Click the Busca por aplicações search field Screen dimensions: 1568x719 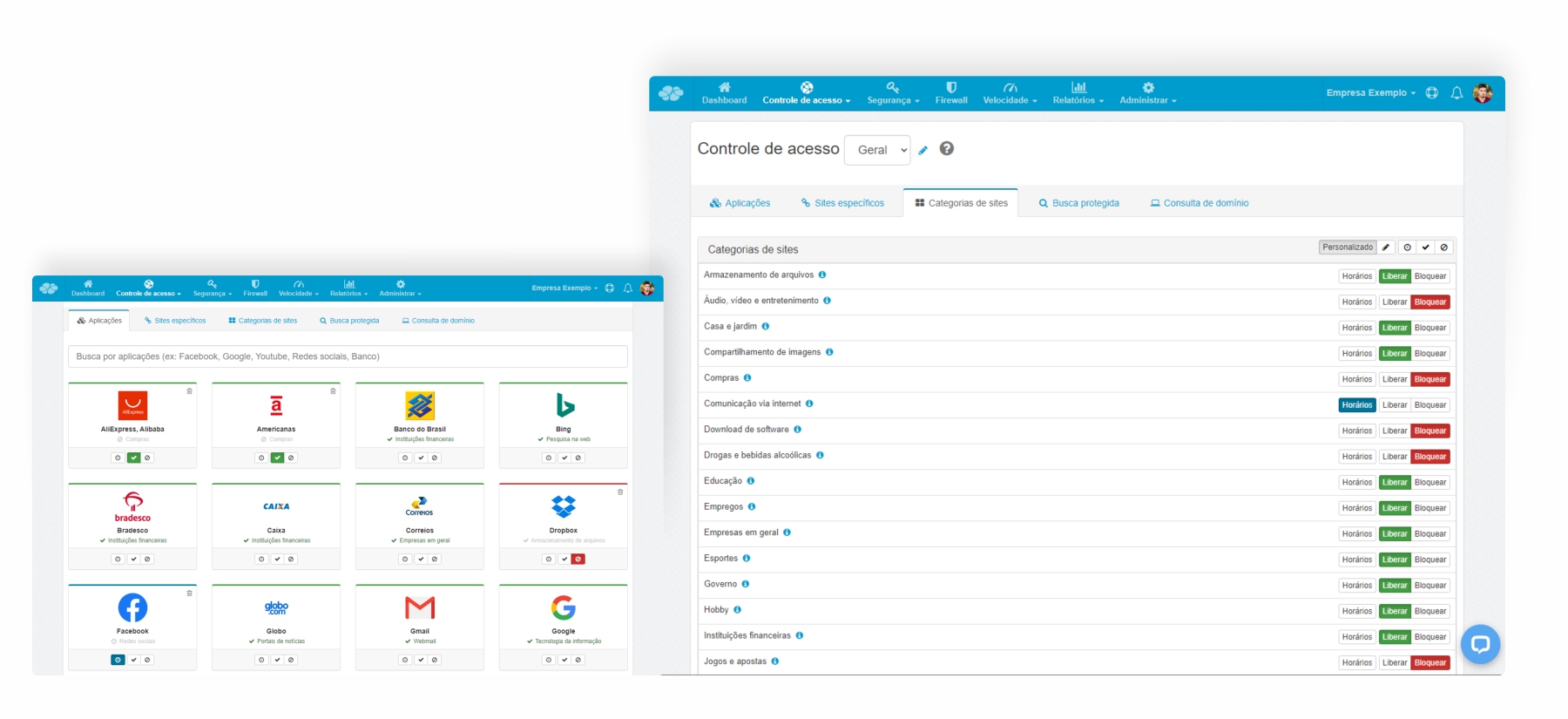pyautogui.click(x=348, y=356)
